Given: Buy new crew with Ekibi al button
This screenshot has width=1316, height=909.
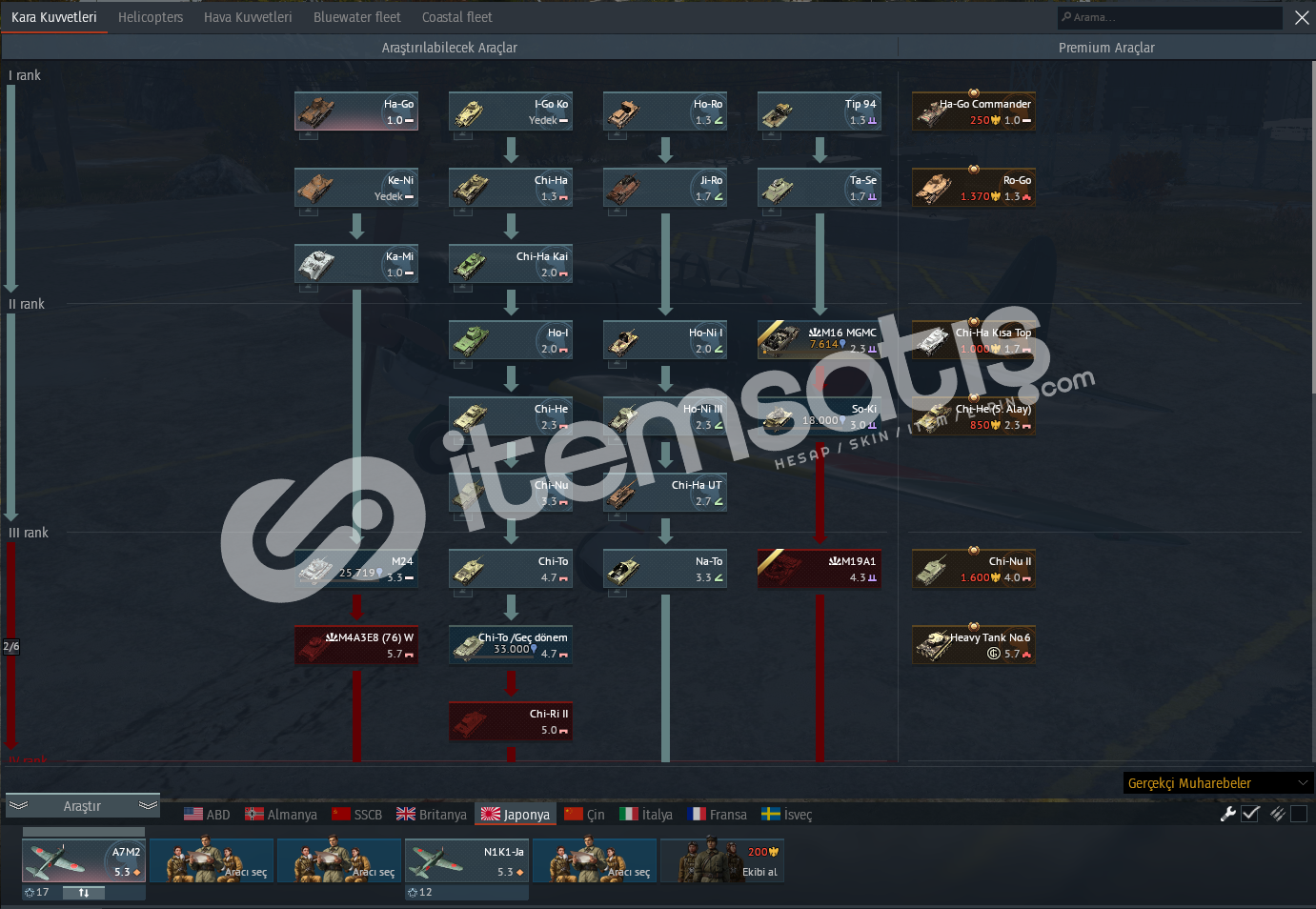Looking at the screenshot, I should coord(722,860).
